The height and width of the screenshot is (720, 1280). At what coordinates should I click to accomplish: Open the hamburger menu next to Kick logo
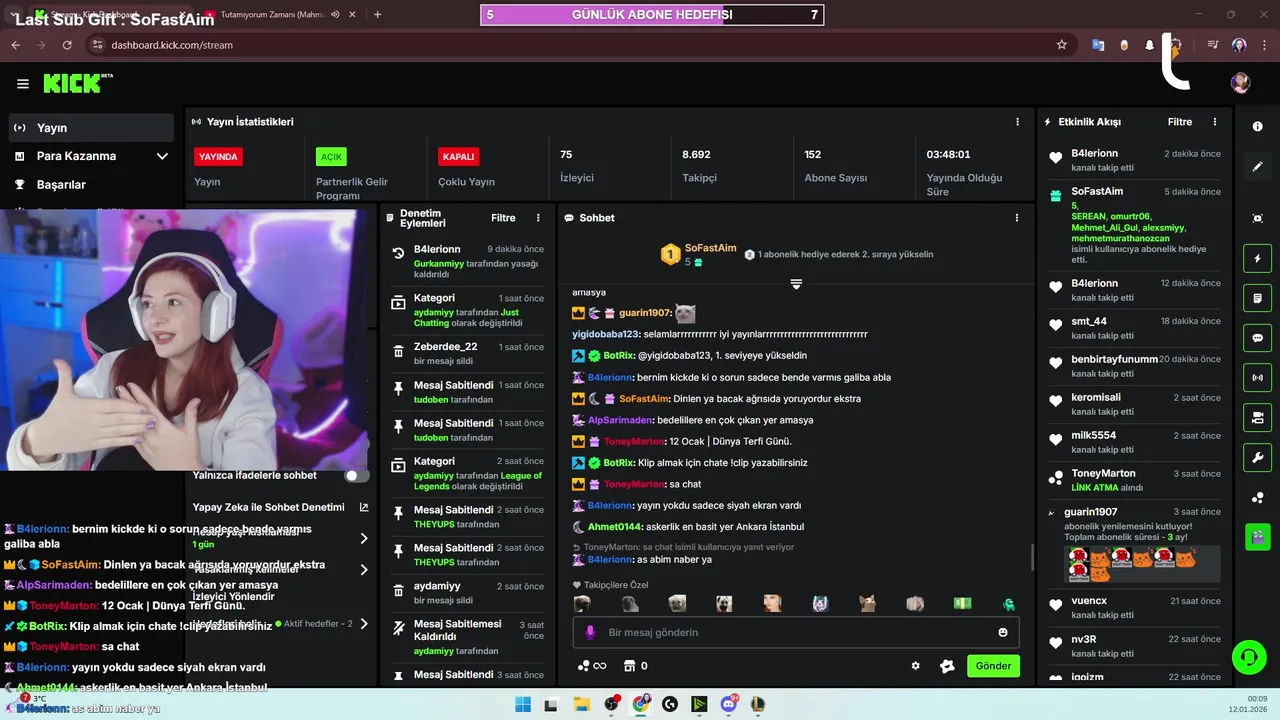click(23, 84)
